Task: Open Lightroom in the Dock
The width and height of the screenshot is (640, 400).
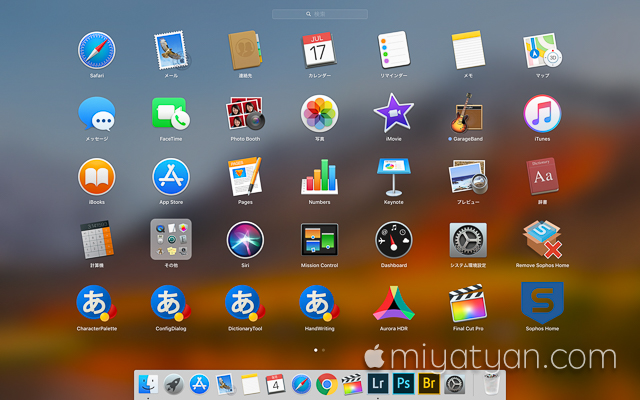Action: 378,384
